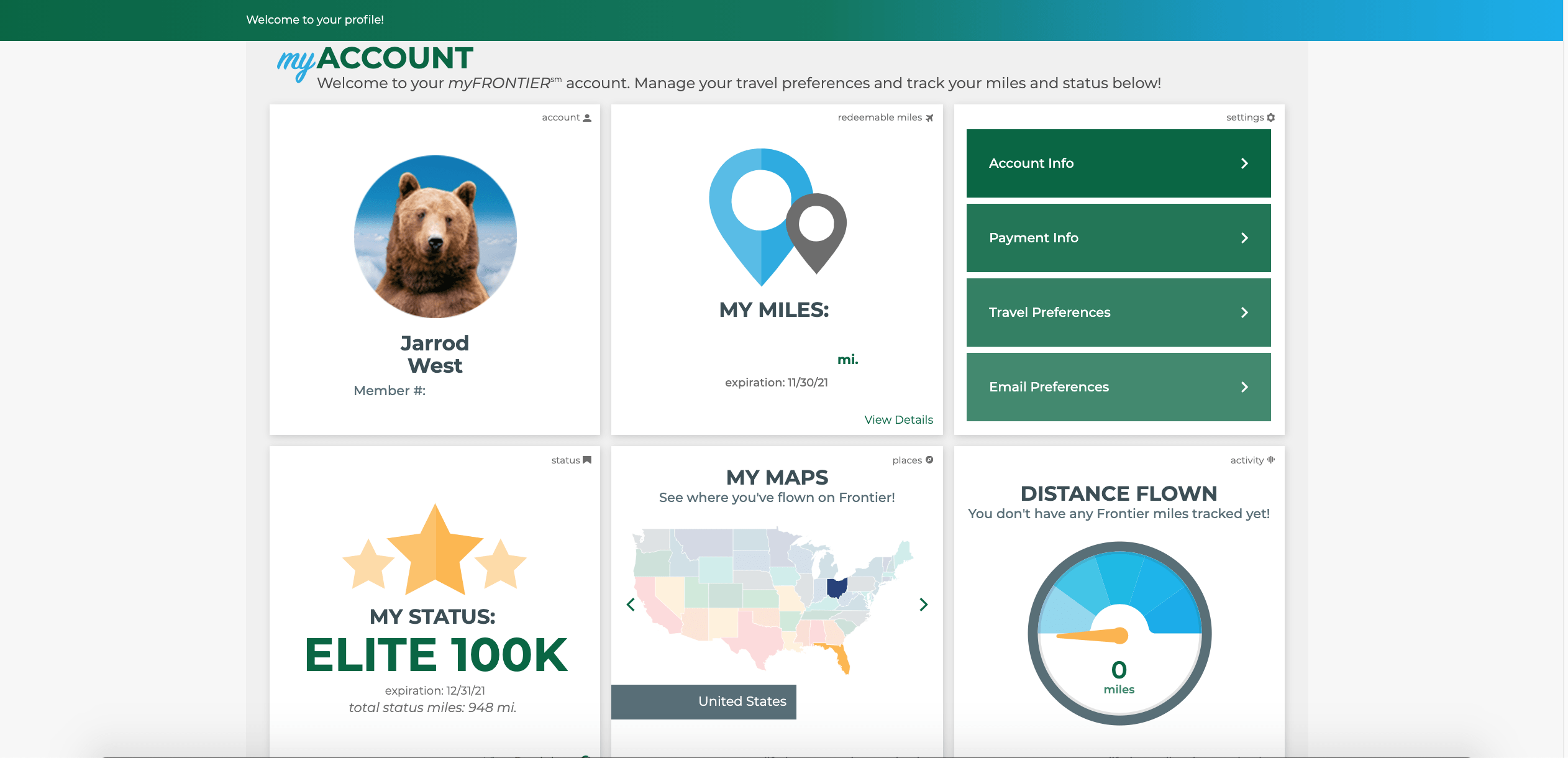Image resolution: width=1568 pixels, height=758 pixels.
Task: Click the United States map label
Action: click(742, 701)
